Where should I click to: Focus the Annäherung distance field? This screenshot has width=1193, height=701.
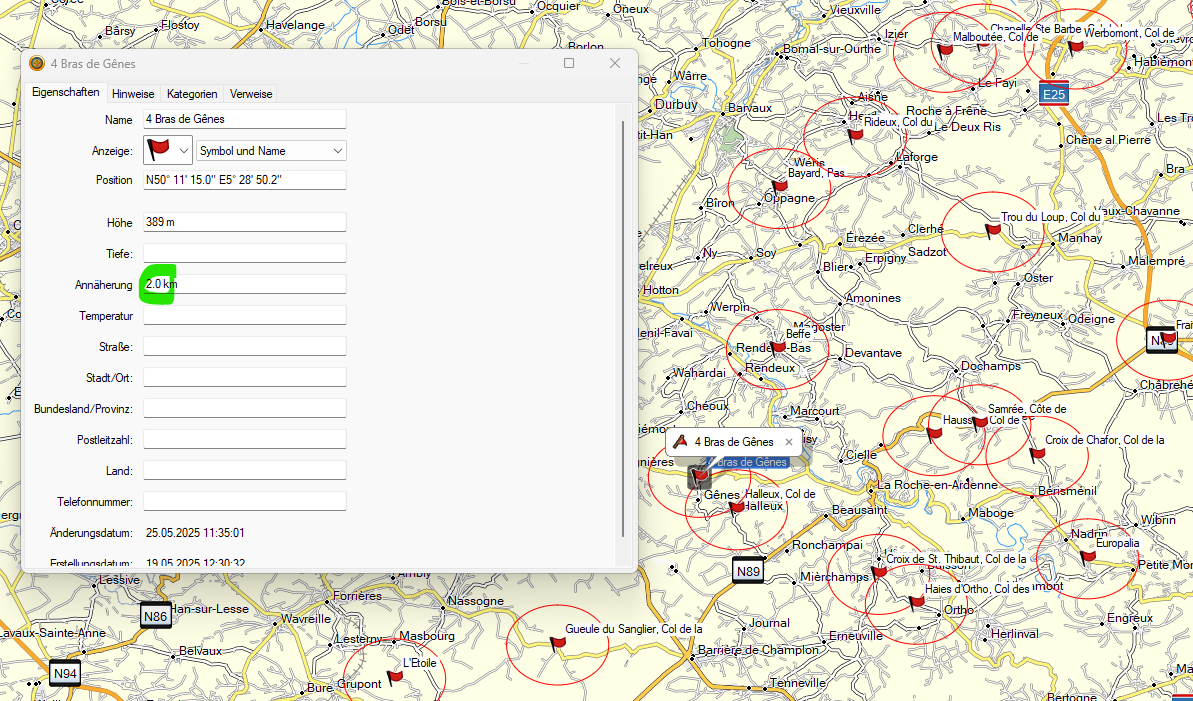click(x=244, y=285)
